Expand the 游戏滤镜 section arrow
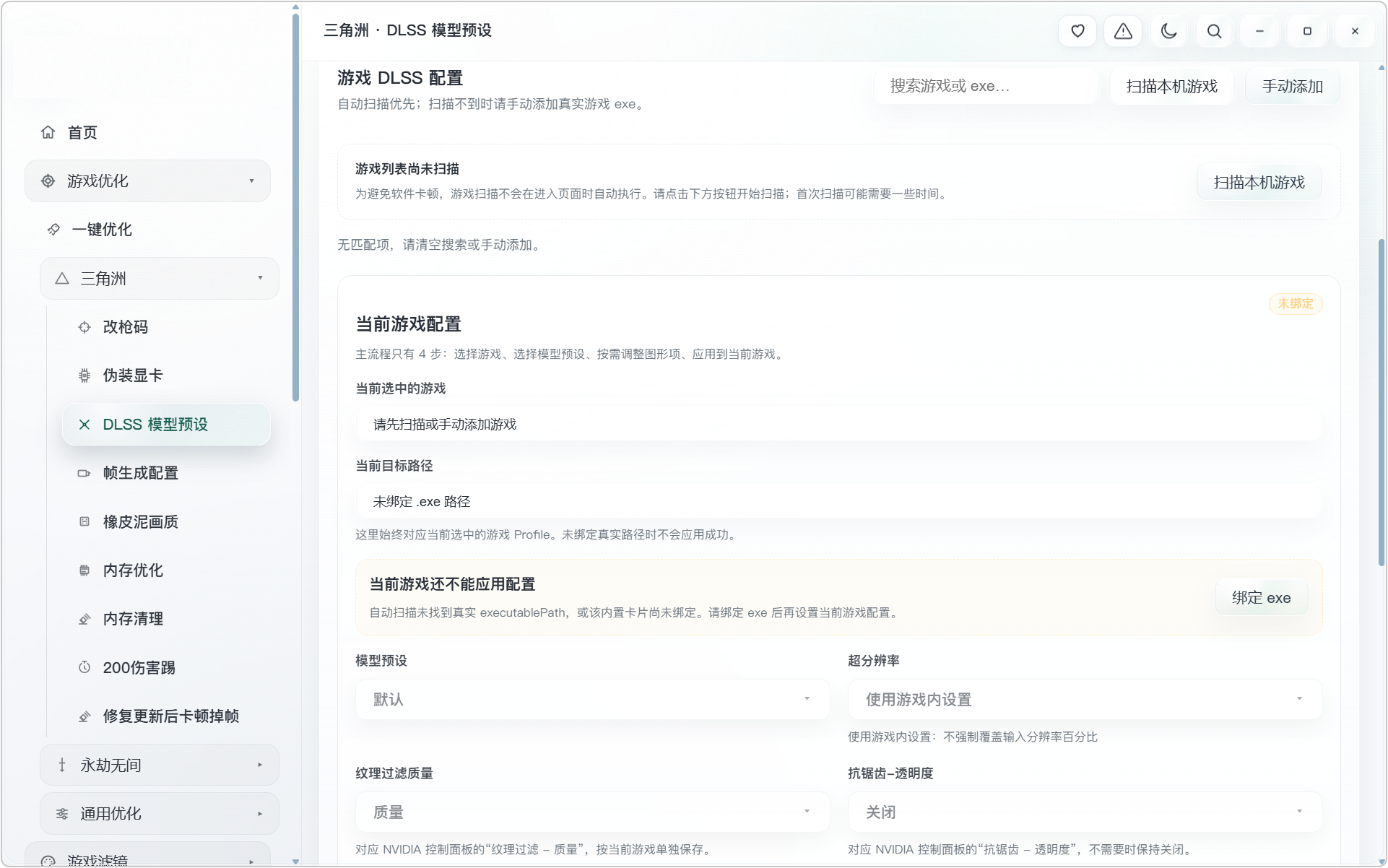1388x868 pixels. click(x=251, y=861)
